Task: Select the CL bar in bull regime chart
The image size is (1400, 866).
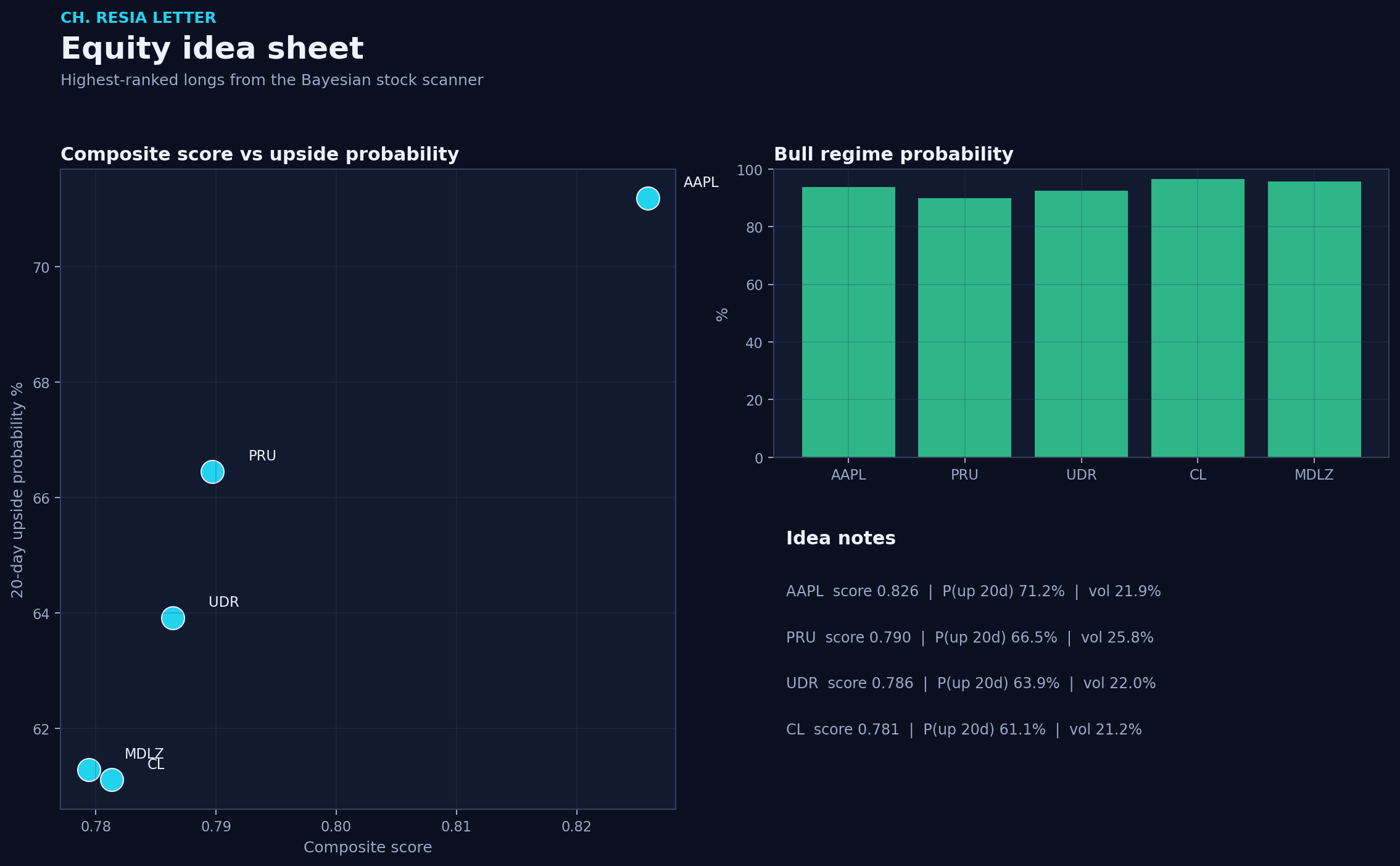Action: (x=1198, y=318)
